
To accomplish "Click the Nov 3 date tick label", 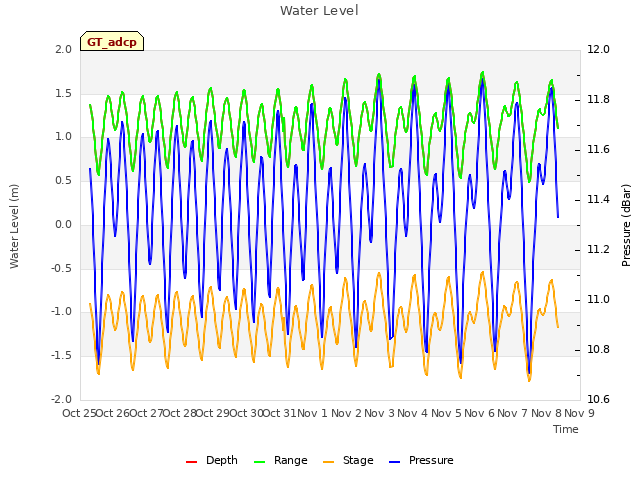I will (x=380, y=413).
